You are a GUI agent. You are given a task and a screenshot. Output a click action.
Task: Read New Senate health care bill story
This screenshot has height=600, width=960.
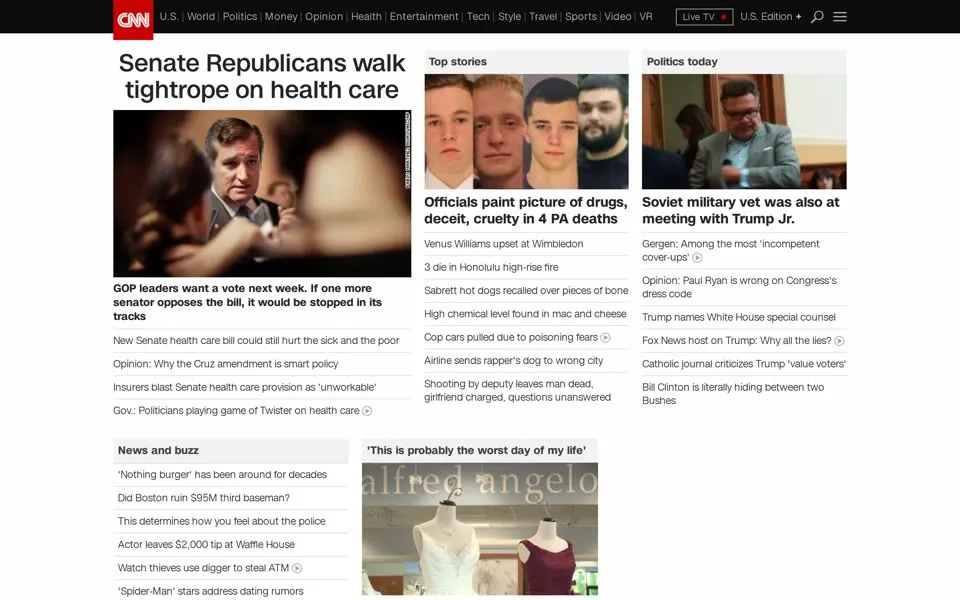pos(256,340)
